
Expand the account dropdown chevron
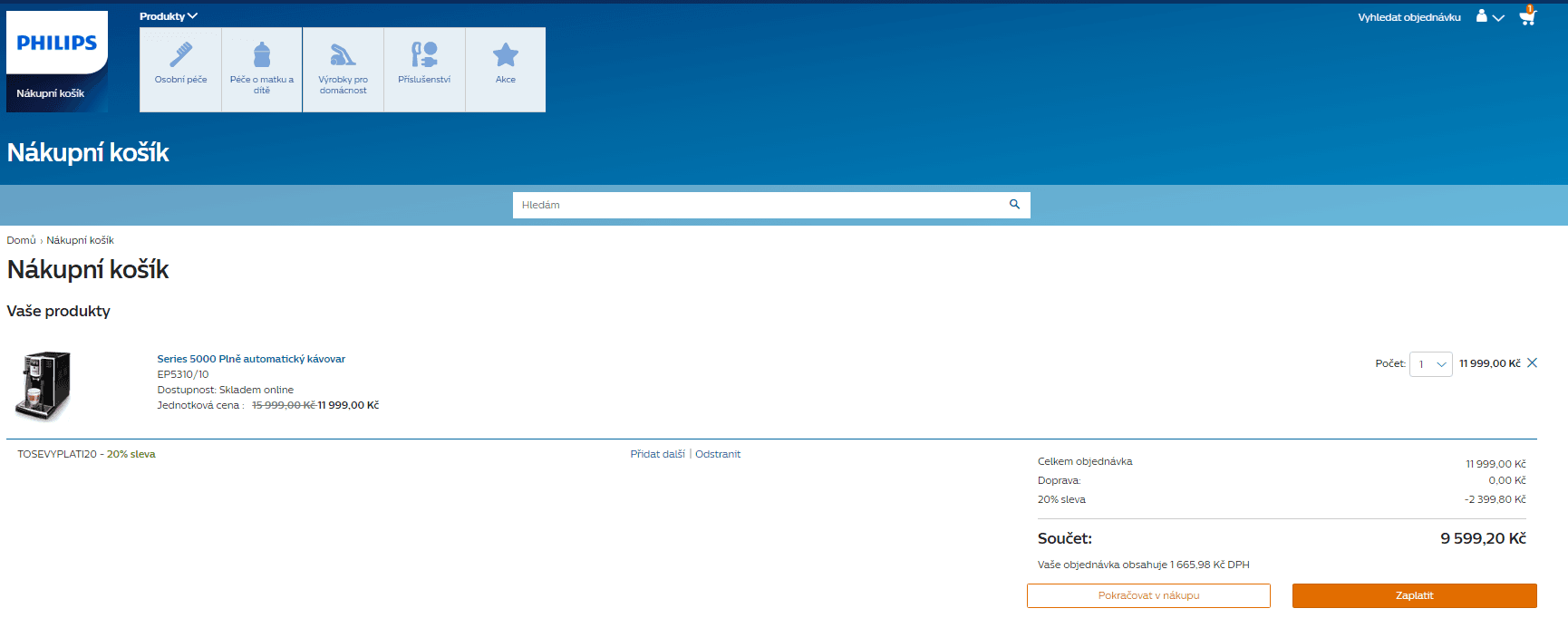click(x=1498, y=17)
